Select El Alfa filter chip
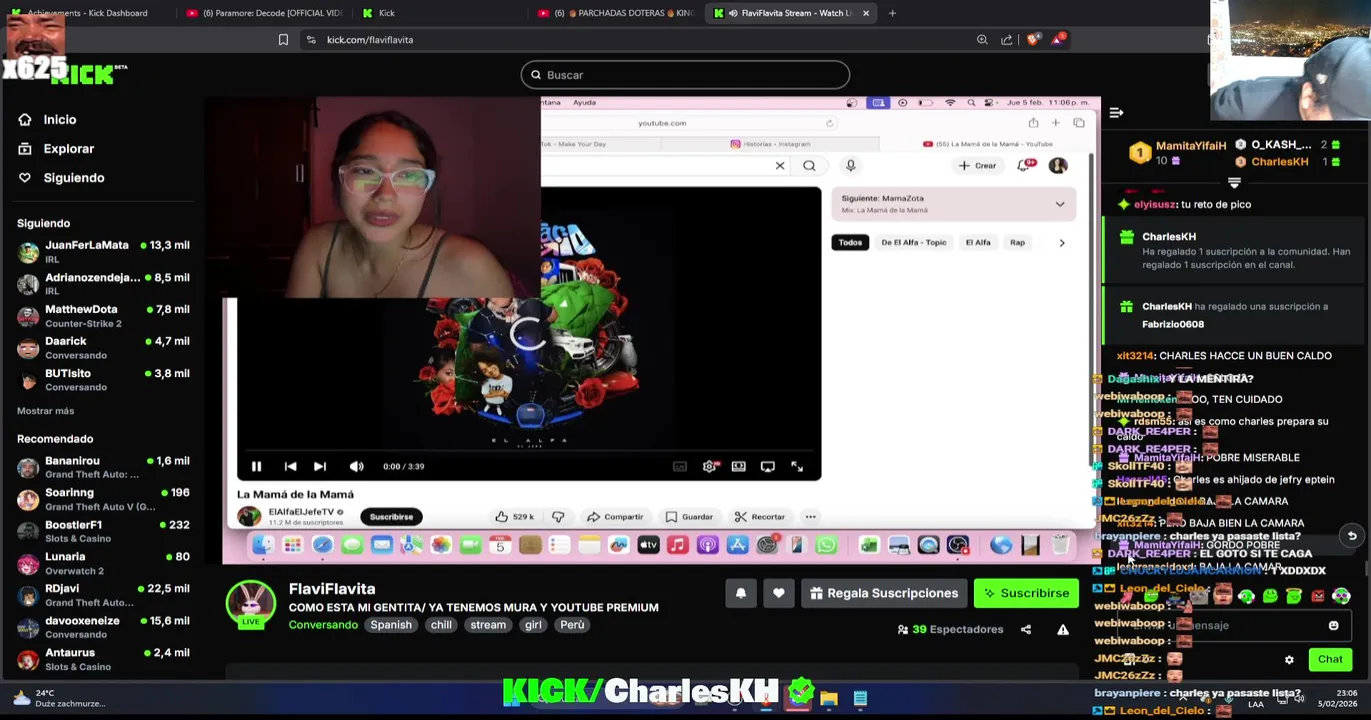1371x720 pixels. [978, 242]
